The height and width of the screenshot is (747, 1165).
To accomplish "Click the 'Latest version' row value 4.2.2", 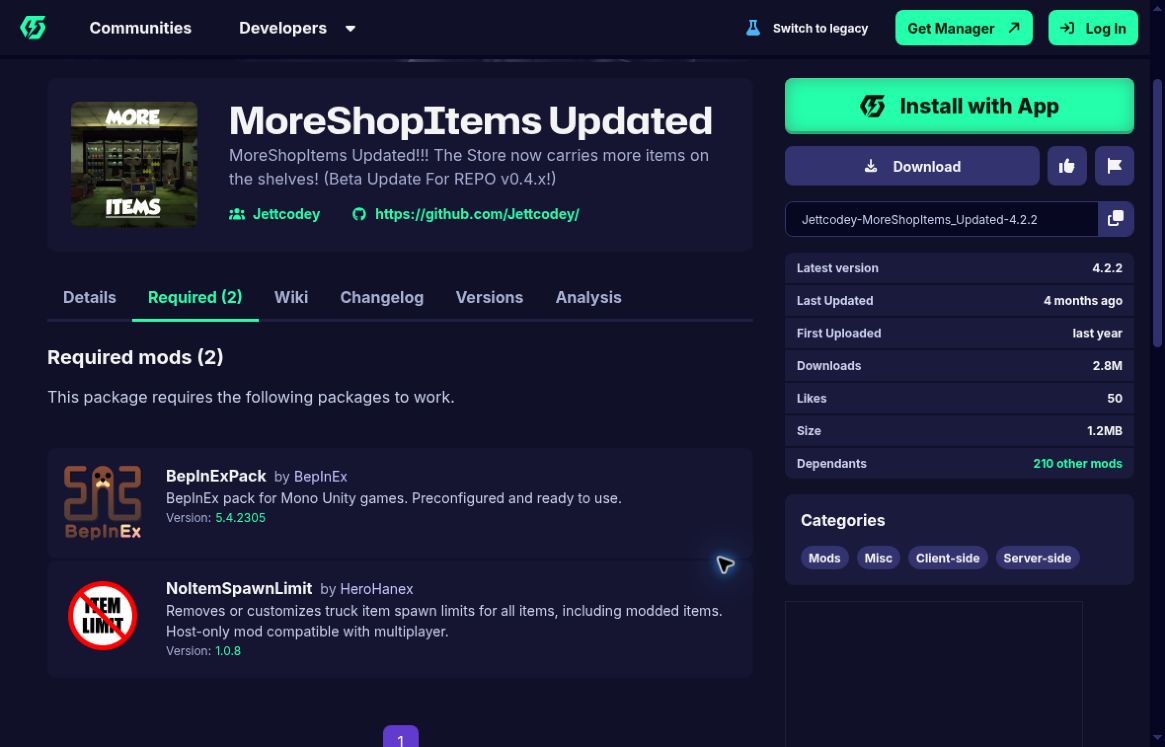I will pyautogui.click(x=1107, y=268).
